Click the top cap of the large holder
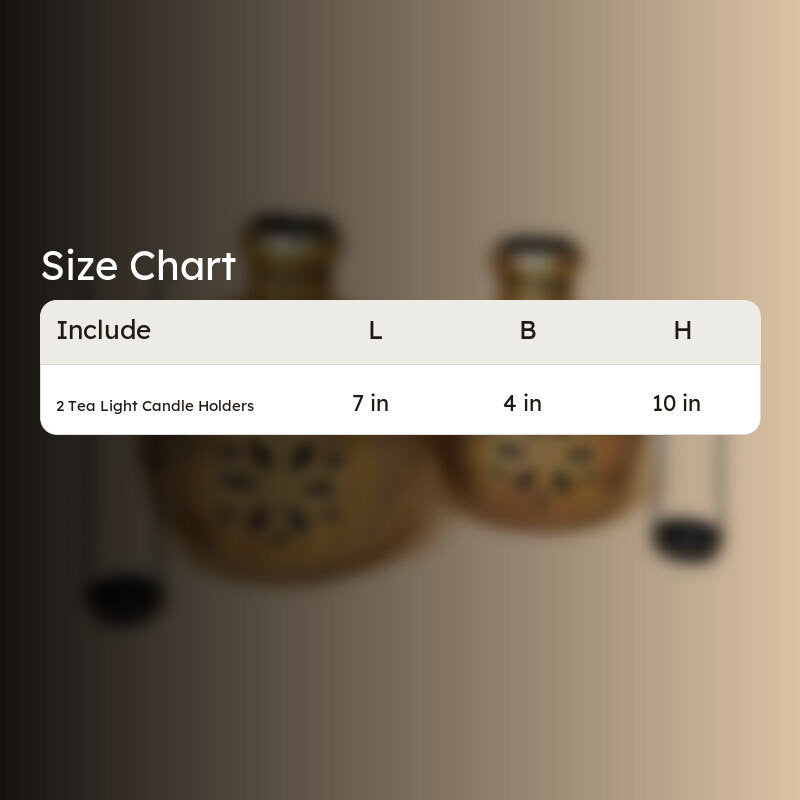This screenshot has width=800, height=800. pos(291,255)
